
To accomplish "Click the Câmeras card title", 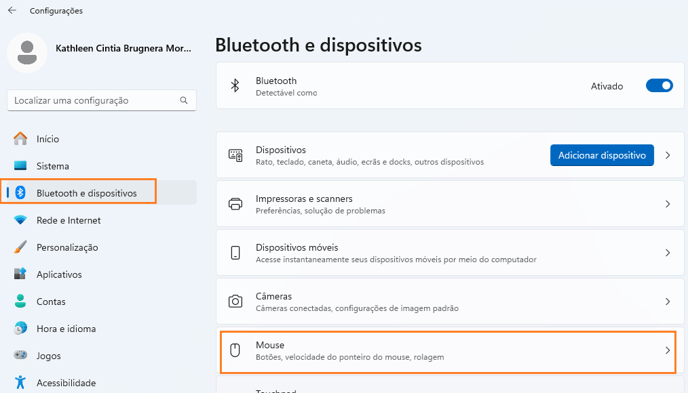I will 274,296.
